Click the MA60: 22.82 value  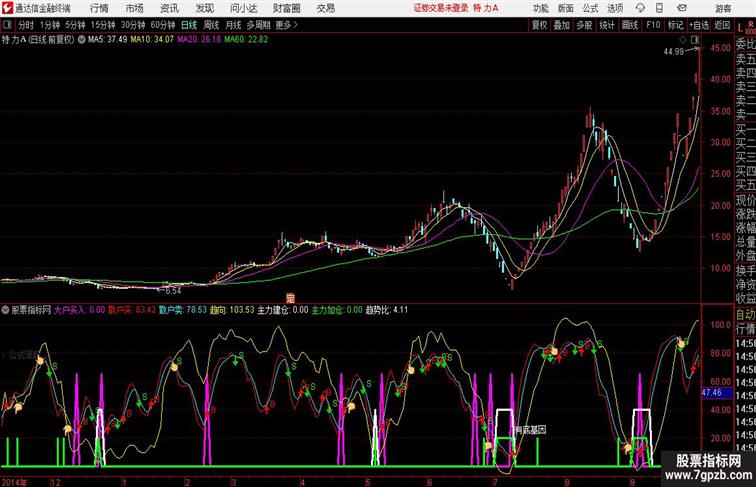click(x=246, y=40)
